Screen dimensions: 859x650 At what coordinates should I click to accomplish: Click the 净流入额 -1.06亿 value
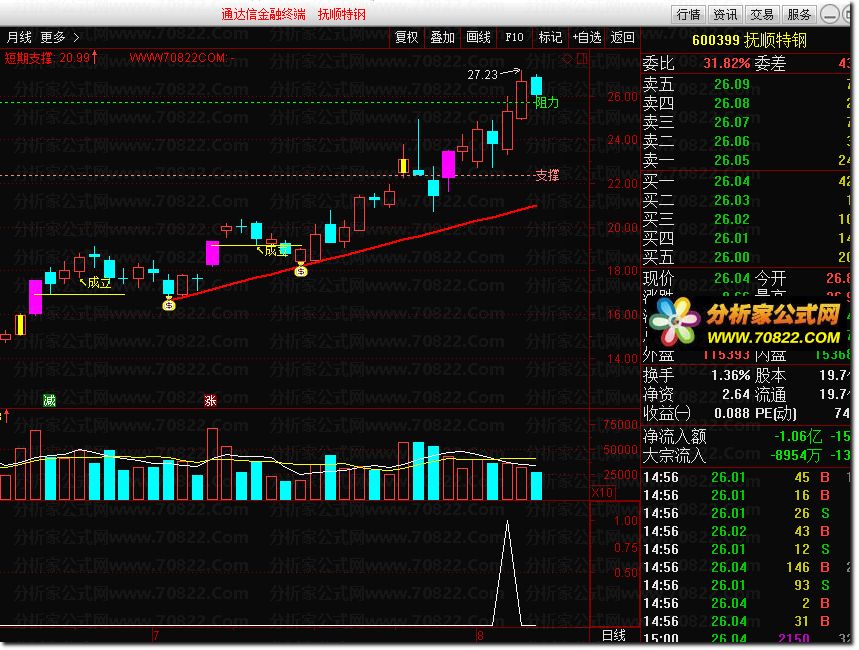pyautogui.click(x=798, y=436)
